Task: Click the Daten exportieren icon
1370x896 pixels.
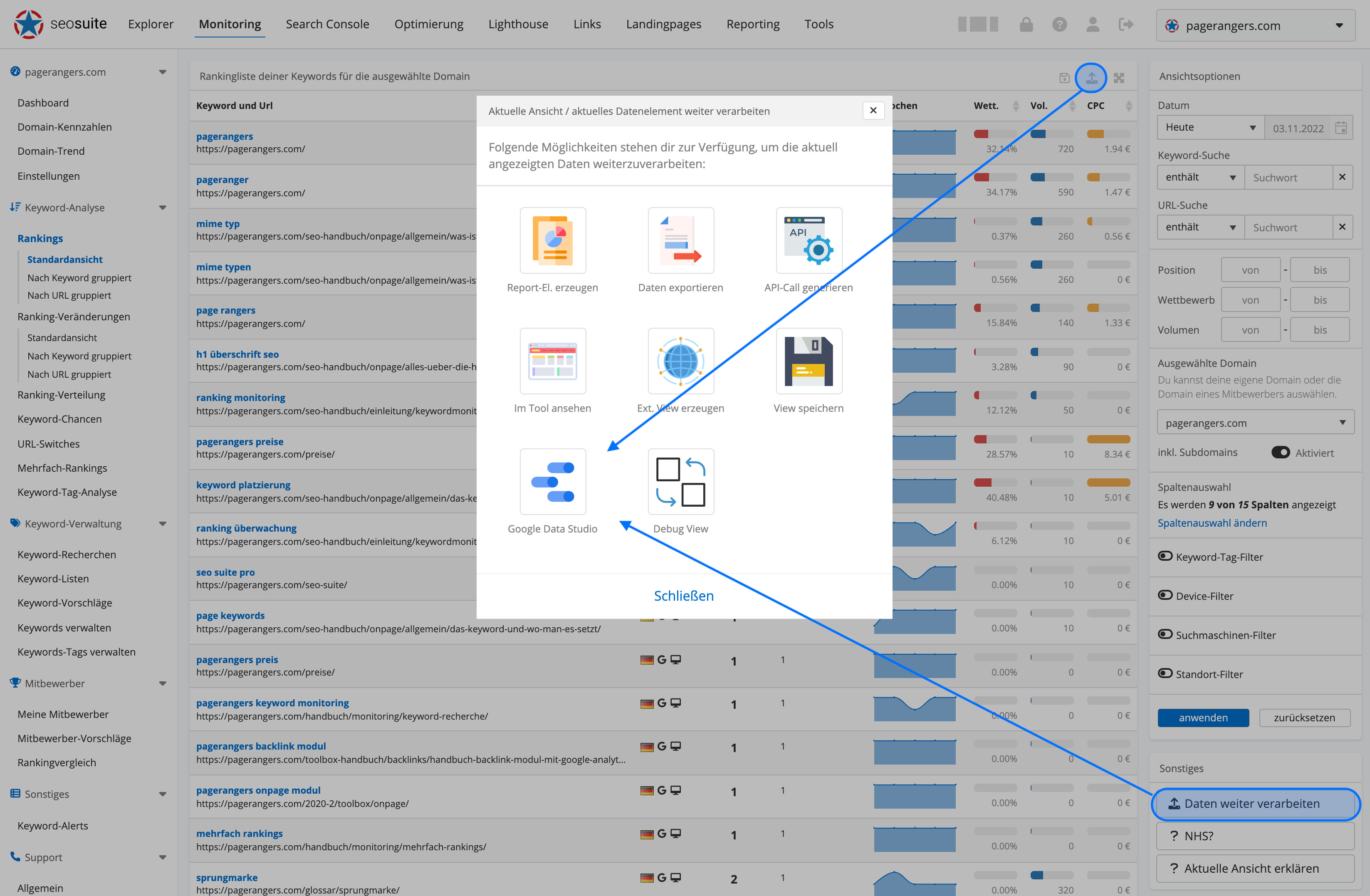Action: pyautogui.click(x=681, y=240)
